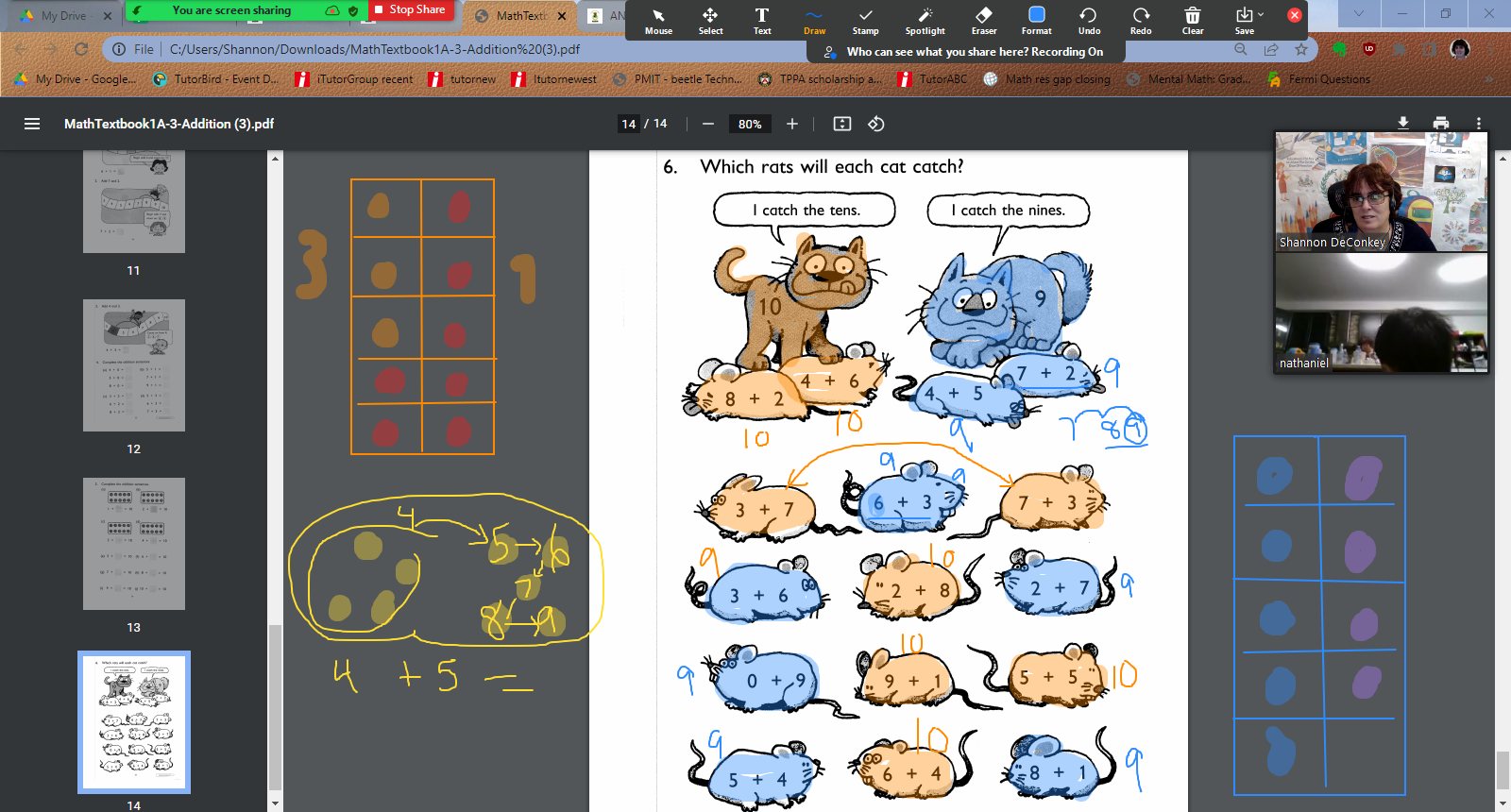The image size is (1511, 812).
Task: Open page 12 thumbnail
Action: click(x=134, y=365)
